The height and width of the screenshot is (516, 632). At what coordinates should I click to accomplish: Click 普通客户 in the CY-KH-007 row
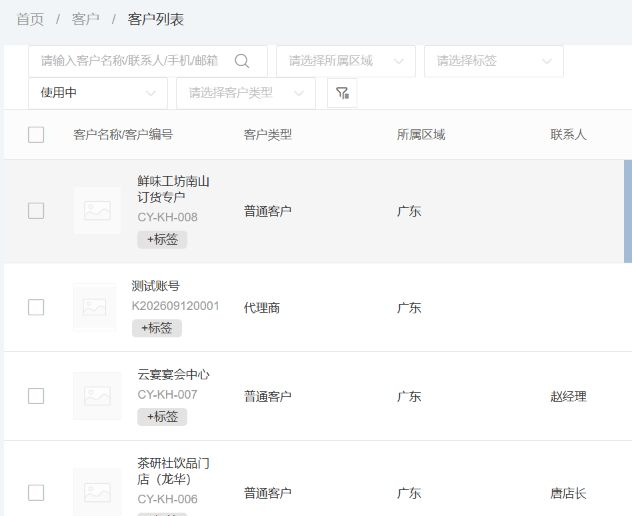click(x=268, y=397)
